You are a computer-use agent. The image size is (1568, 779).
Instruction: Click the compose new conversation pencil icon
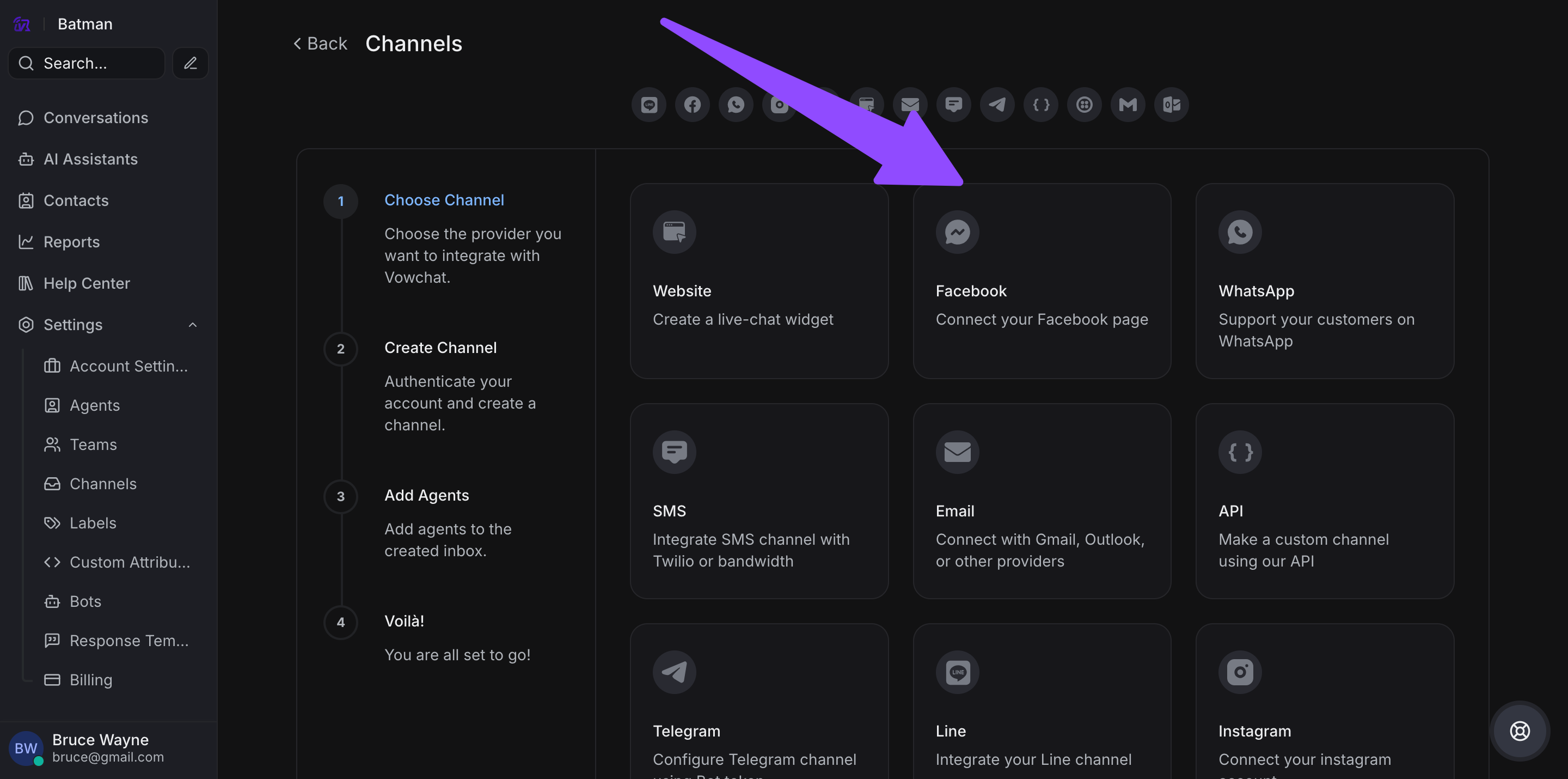coord(191,63)
